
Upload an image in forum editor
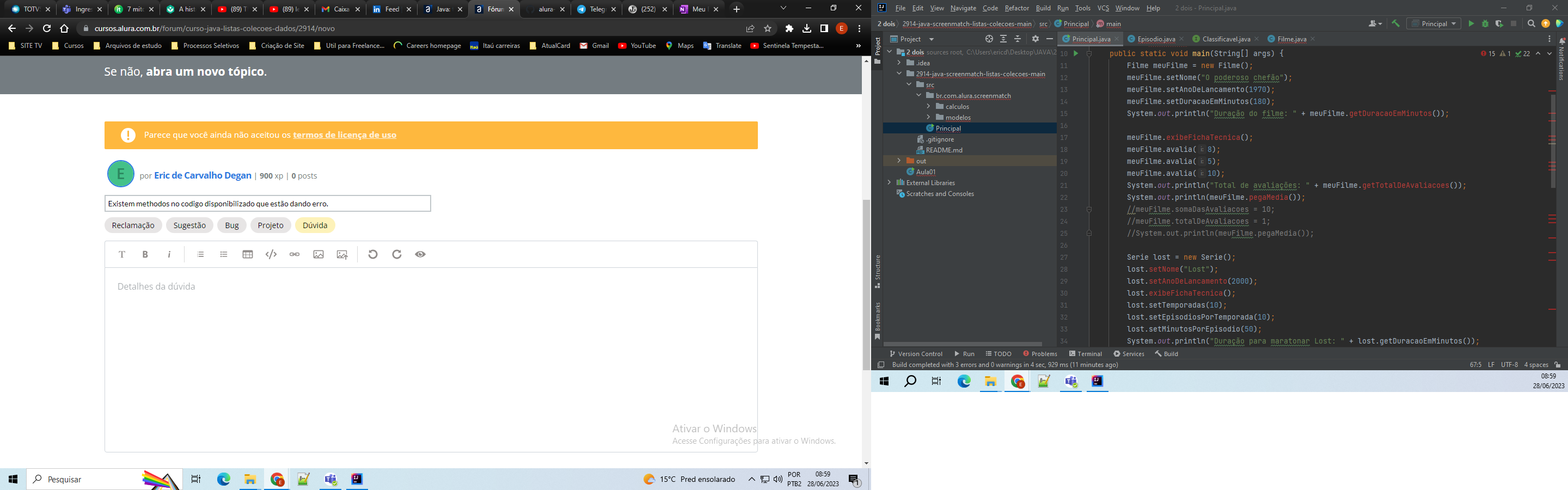(x=342, y=254)
